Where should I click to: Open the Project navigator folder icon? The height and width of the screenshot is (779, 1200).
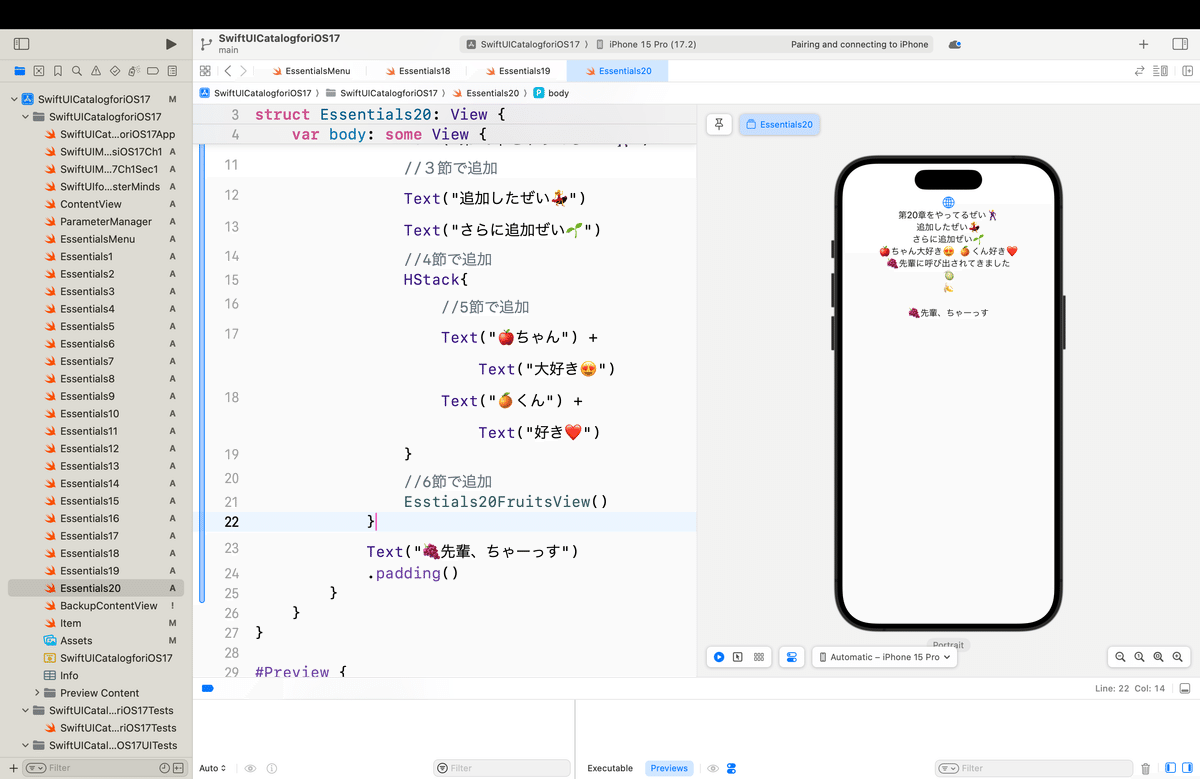click(x=19, y=71)
